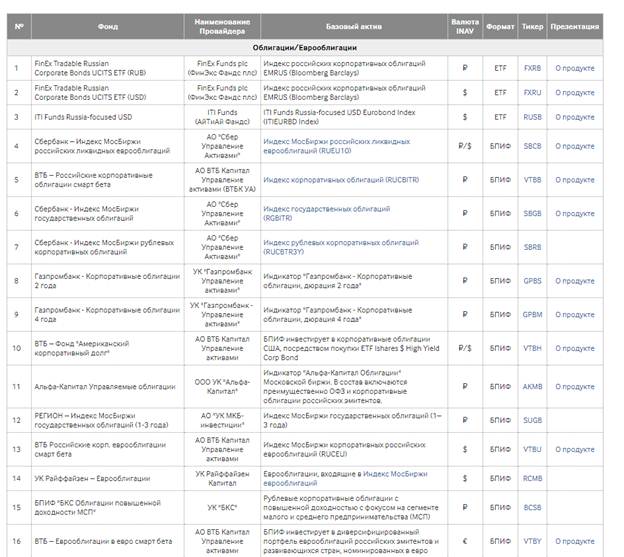This screenshot has height=557, width=624.
Task: Open 'О продукте' link in FXRU row
Action: pos(575,92)
